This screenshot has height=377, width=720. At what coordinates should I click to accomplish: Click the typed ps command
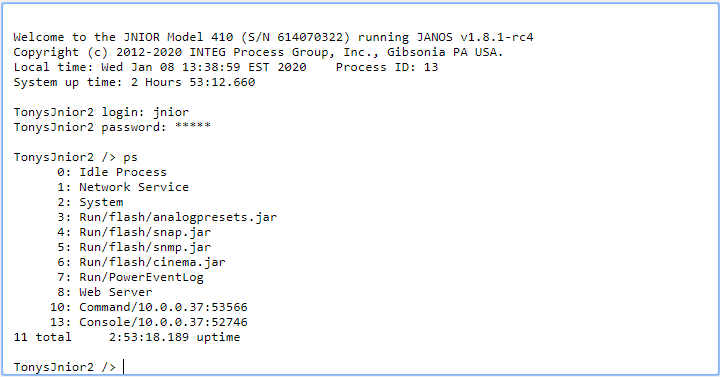coord(130,158)
